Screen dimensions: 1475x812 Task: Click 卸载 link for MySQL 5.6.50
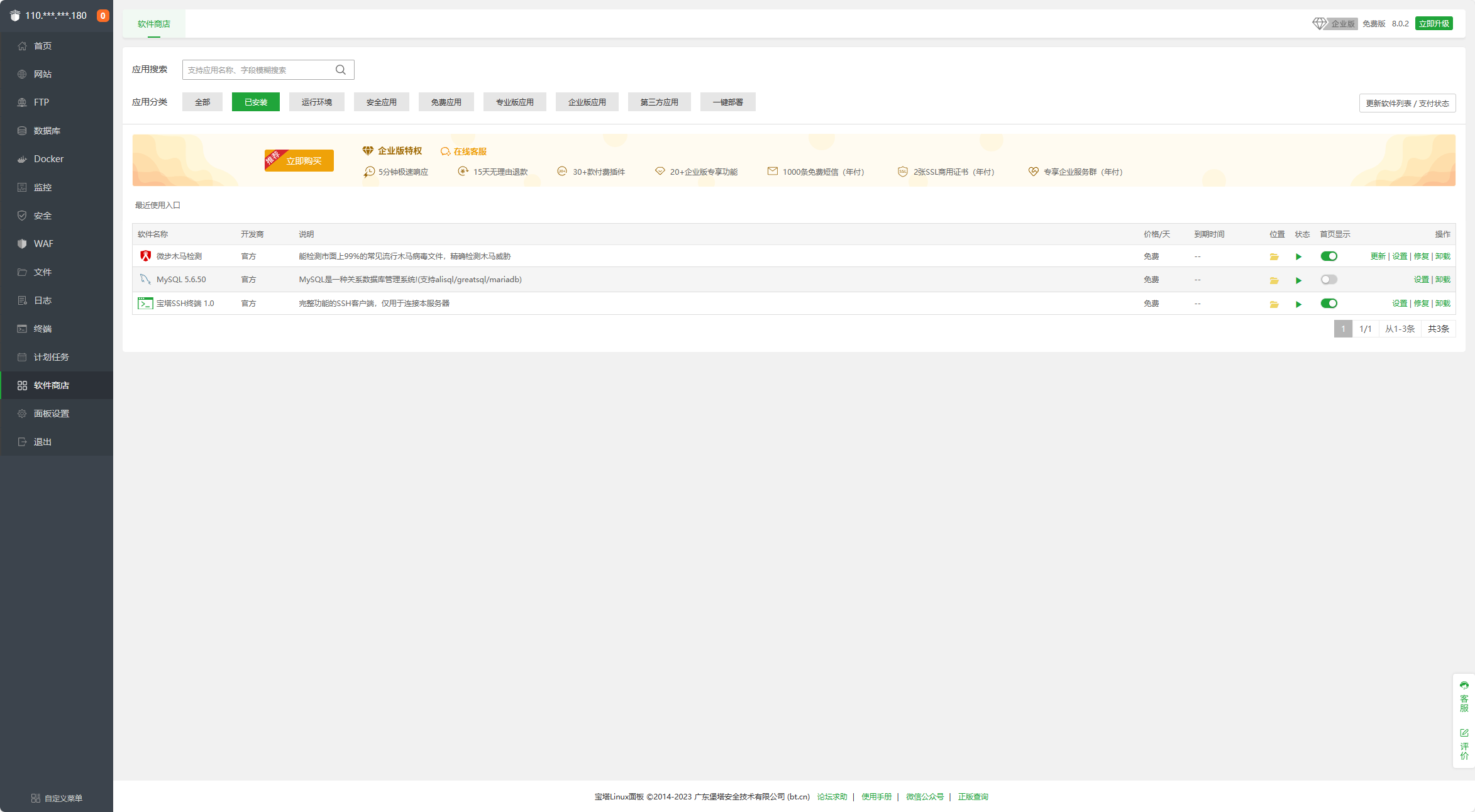point(1443,280)
